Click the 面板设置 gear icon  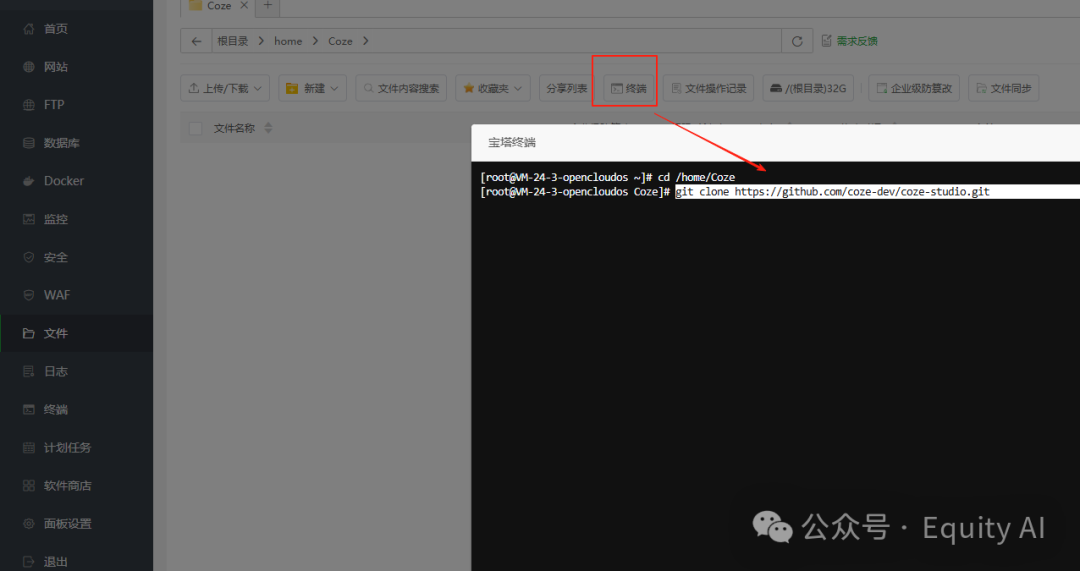[28, 523]
